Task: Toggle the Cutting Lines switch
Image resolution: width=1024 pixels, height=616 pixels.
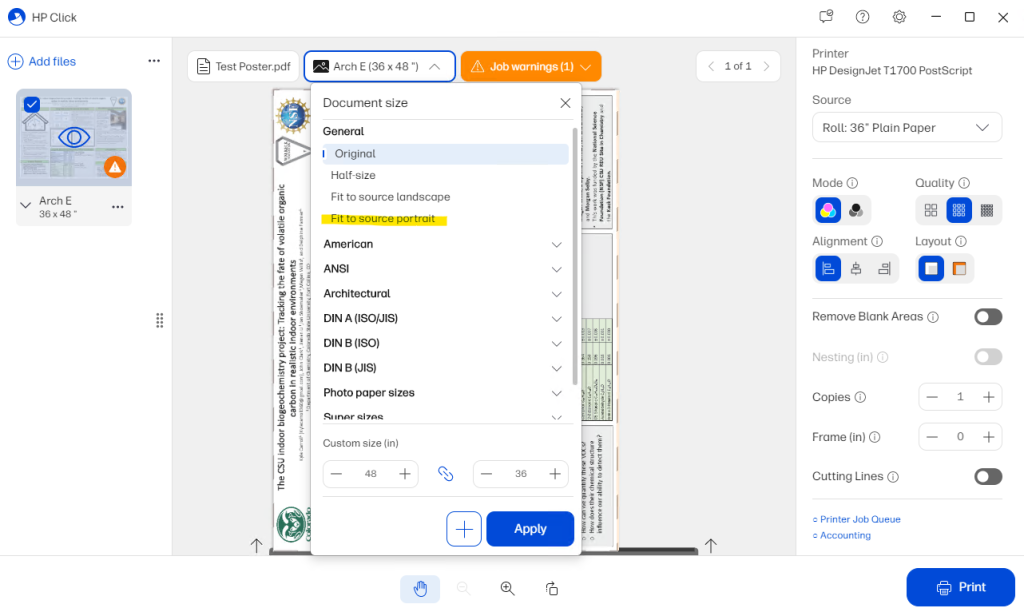Action: click(x=988, y=476)
